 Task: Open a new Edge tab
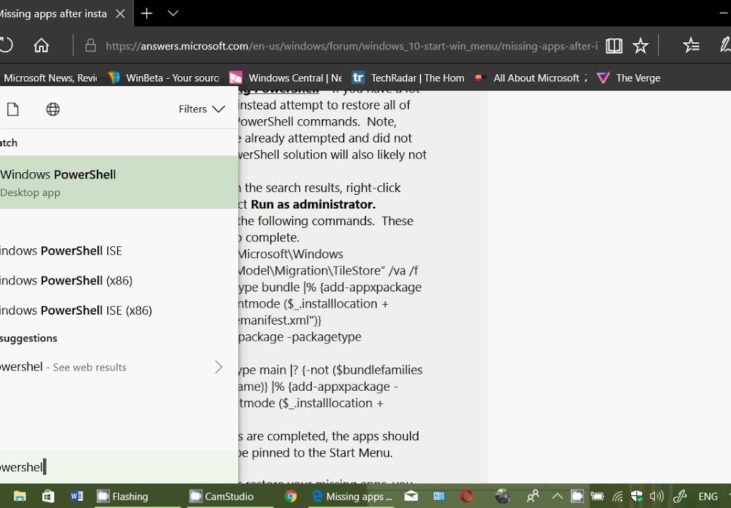pyautogui.click(x=147, y=13)
